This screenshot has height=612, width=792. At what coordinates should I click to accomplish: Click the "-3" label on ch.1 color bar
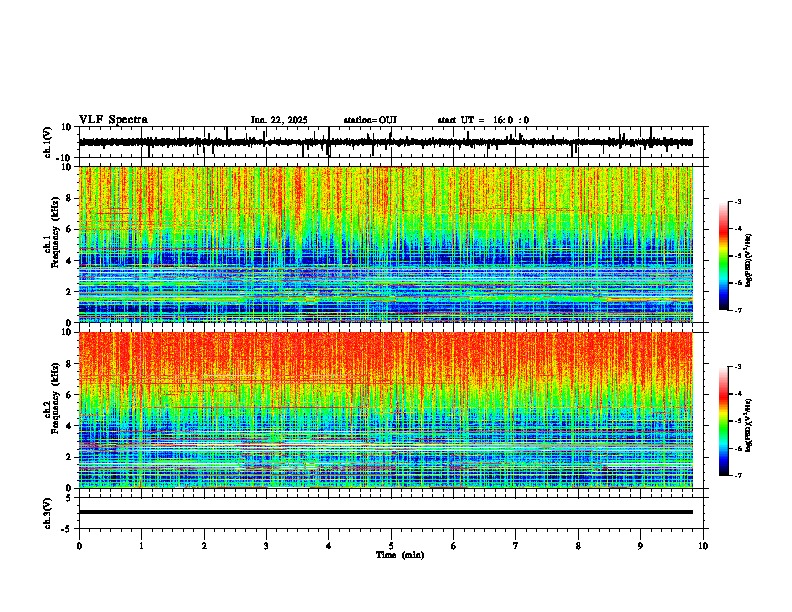738,202
